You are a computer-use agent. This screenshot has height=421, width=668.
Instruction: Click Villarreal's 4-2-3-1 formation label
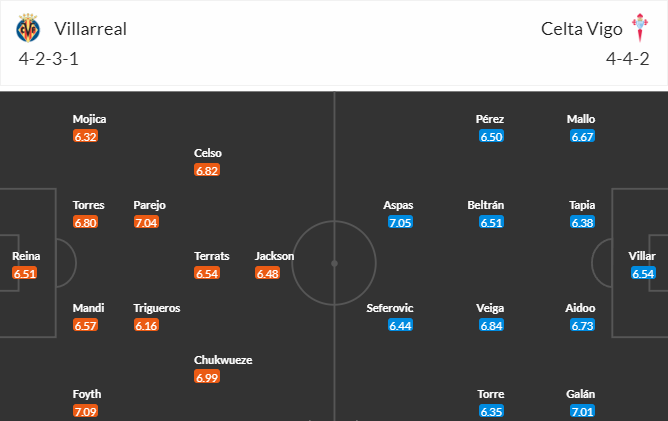pos(49,59)
